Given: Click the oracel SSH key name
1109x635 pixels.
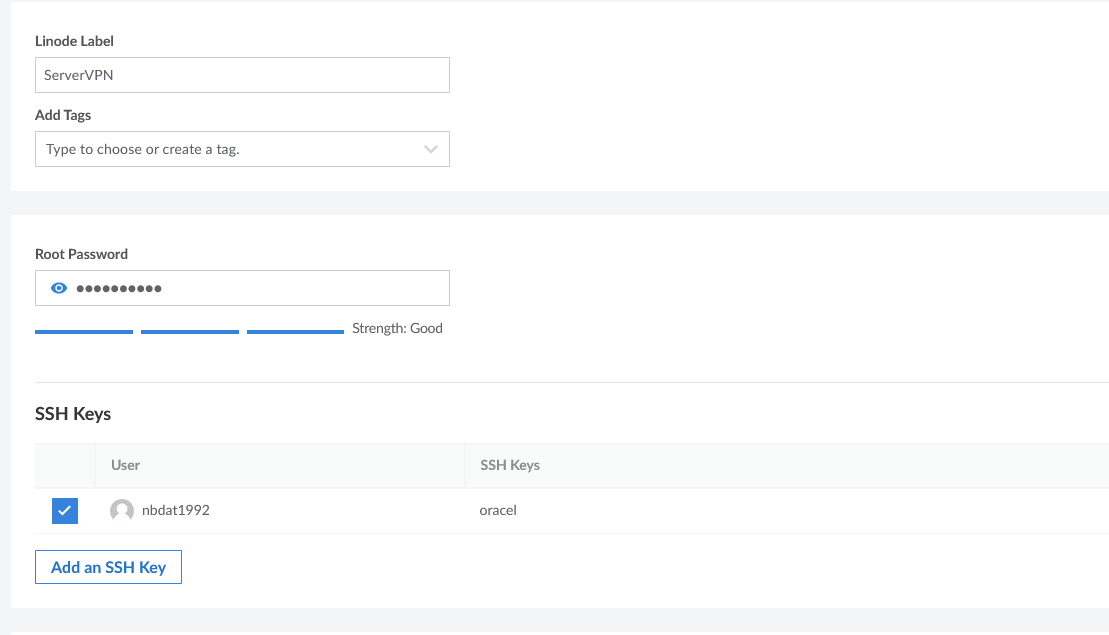Looking at the screenshot, I should pyautogui.click(x=498, y=510).
